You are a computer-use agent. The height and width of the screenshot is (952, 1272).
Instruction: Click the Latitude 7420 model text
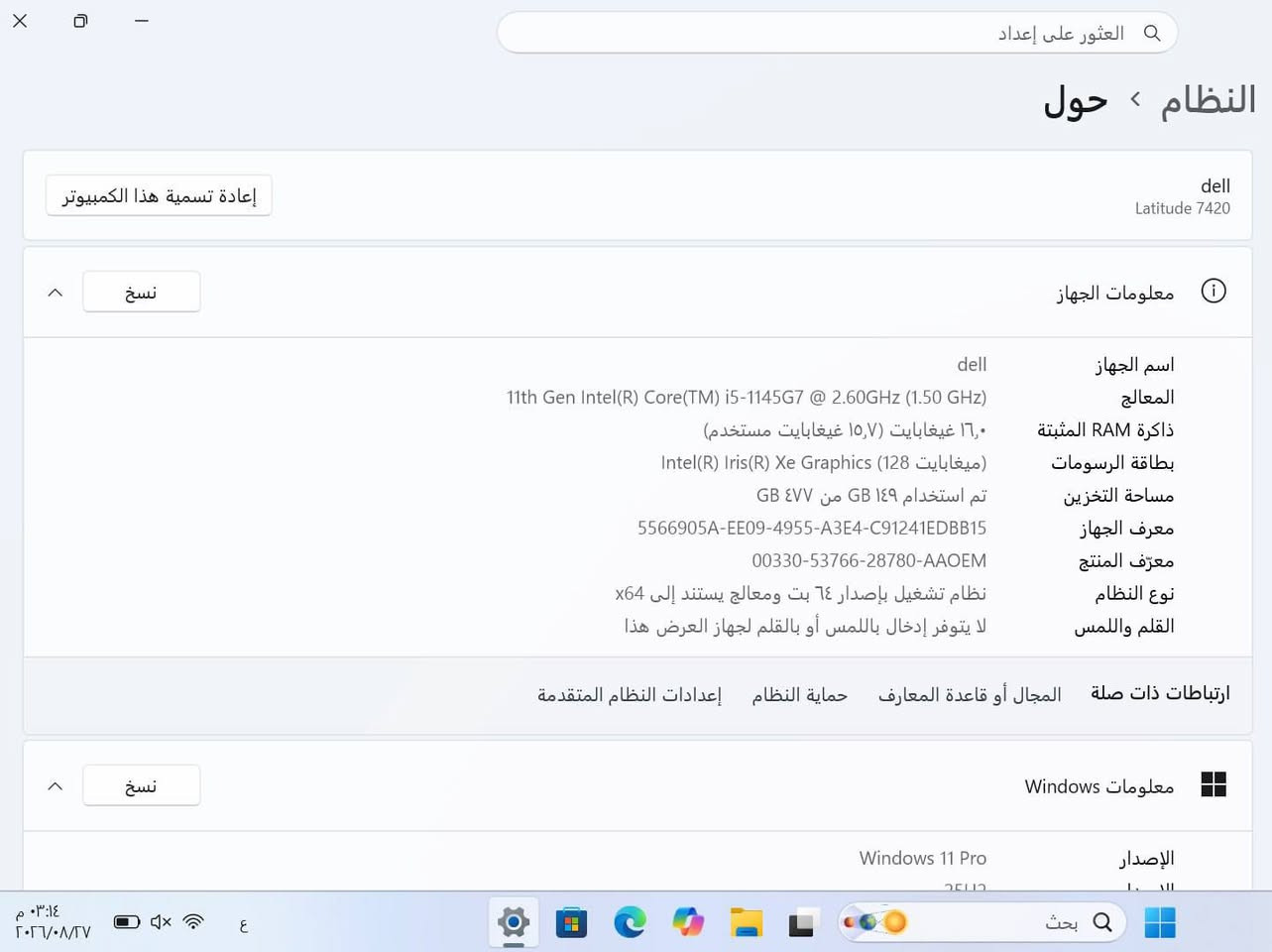[x=1183, y=208]
